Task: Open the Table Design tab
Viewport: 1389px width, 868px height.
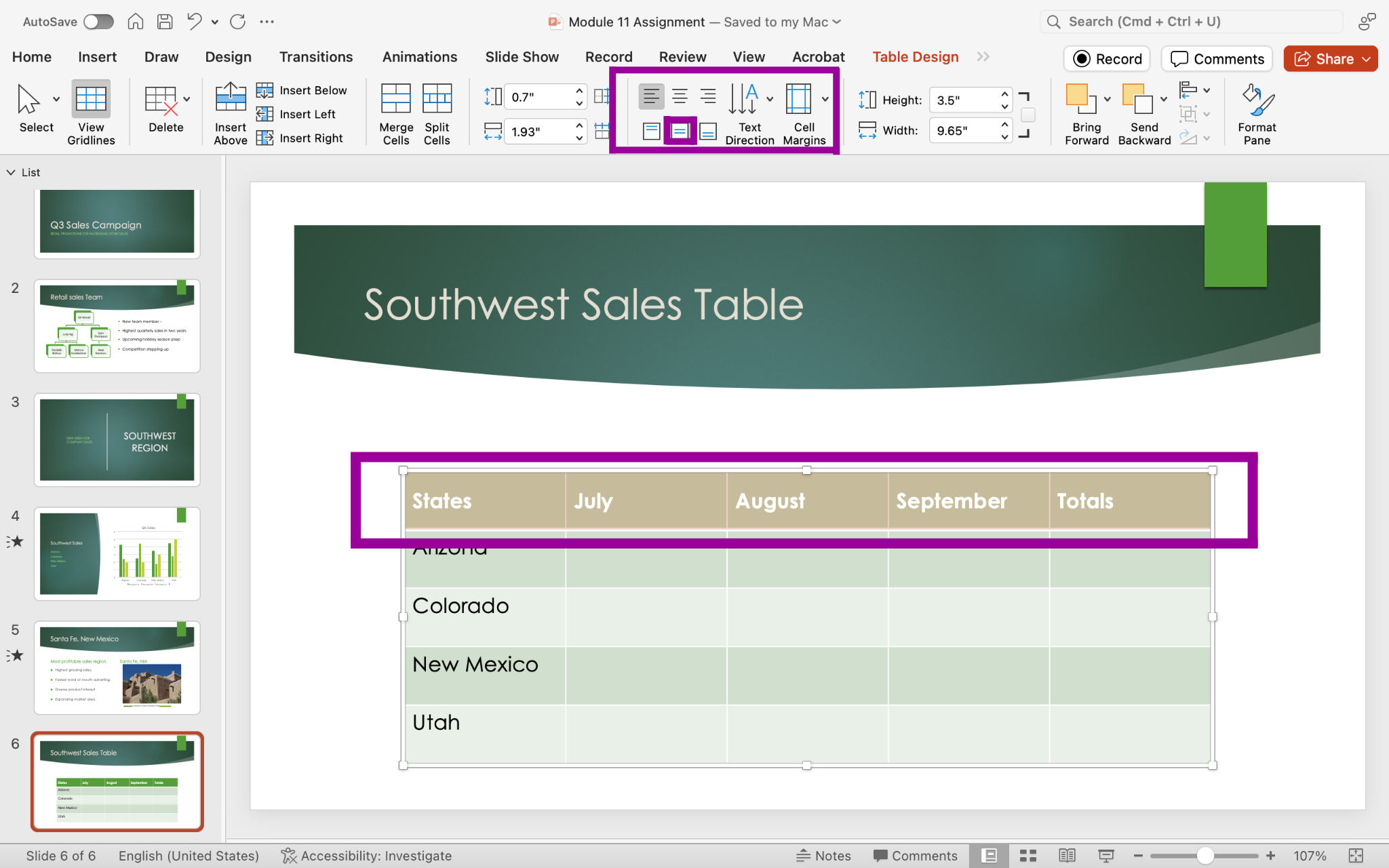Action: coord(916,57)
